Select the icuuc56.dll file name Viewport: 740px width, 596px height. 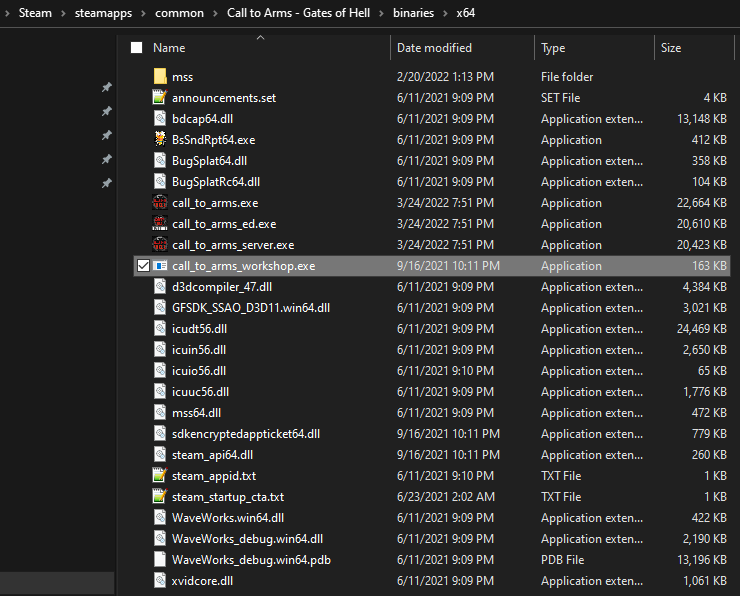[200, 392]
